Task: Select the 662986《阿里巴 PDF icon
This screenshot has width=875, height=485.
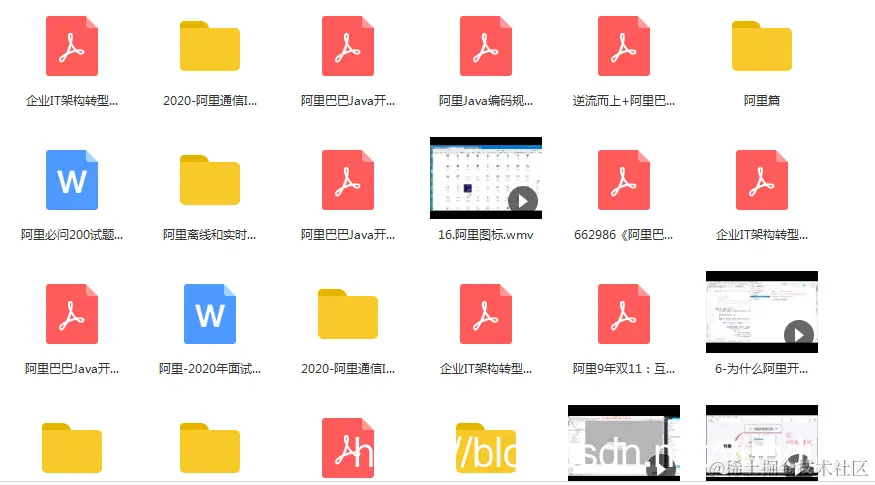Action: point(623,180)
